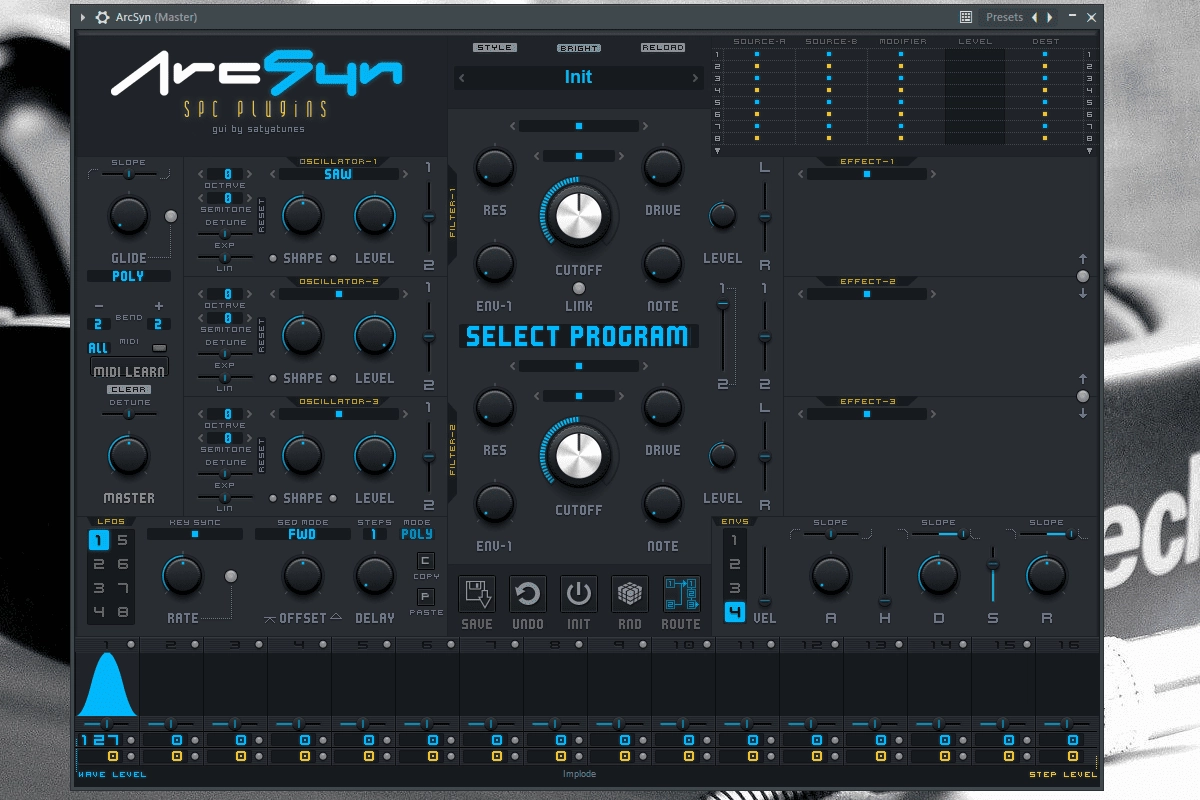Viewport: 1200px width, 800px height.
Task: Click the Save preset icon
Action: (477, 594)
